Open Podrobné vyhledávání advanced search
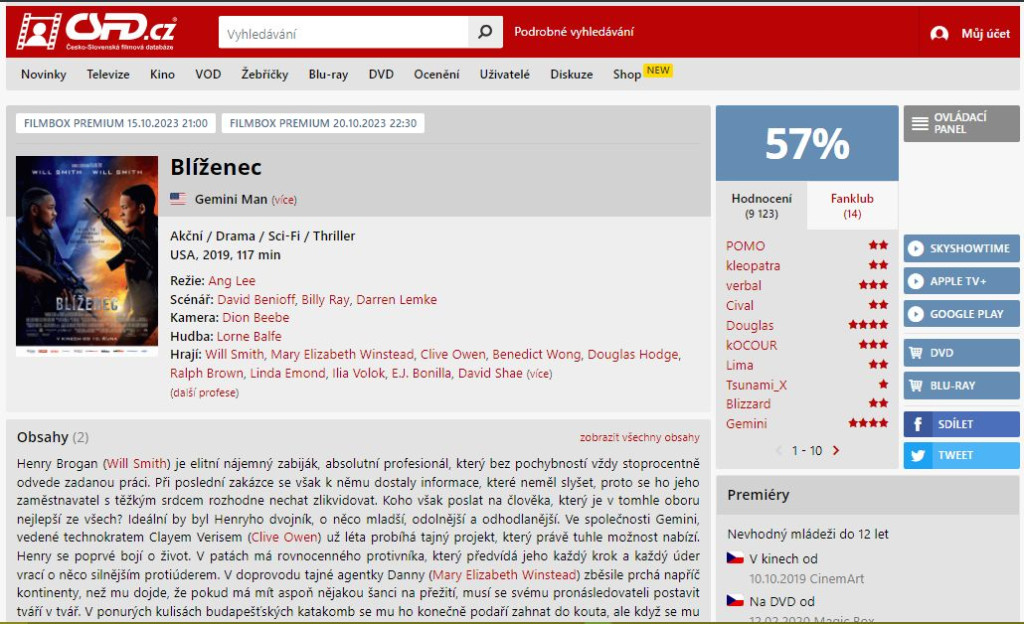 coord(573,32)
